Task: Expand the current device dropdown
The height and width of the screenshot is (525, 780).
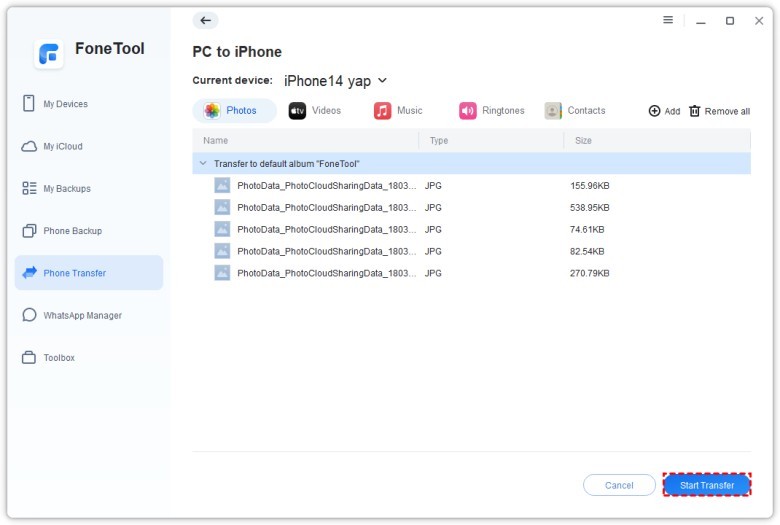Action: 382,81
